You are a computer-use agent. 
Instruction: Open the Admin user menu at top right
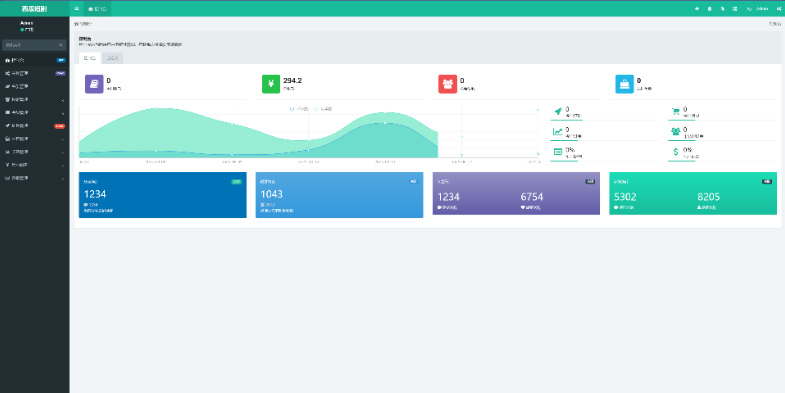[757, 9]
